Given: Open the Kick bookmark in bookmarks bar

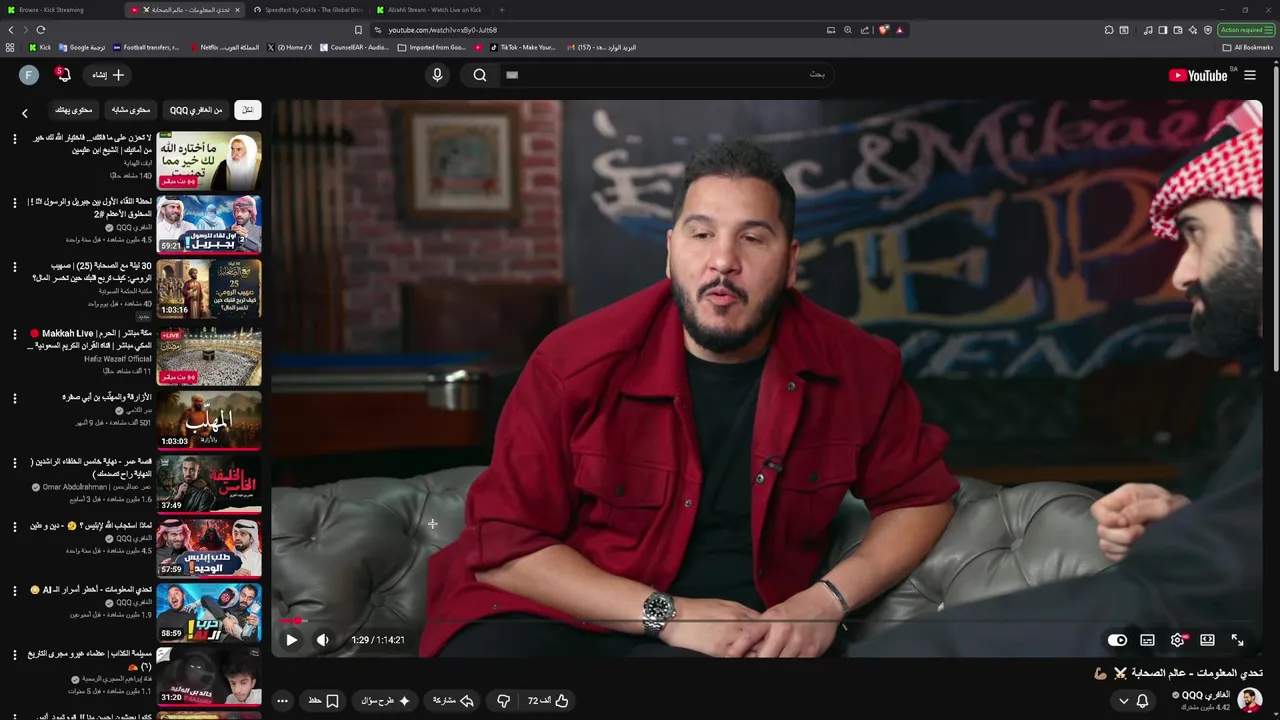Looking at the screenshot, I should pyautogui.click(x=39, y=47).
